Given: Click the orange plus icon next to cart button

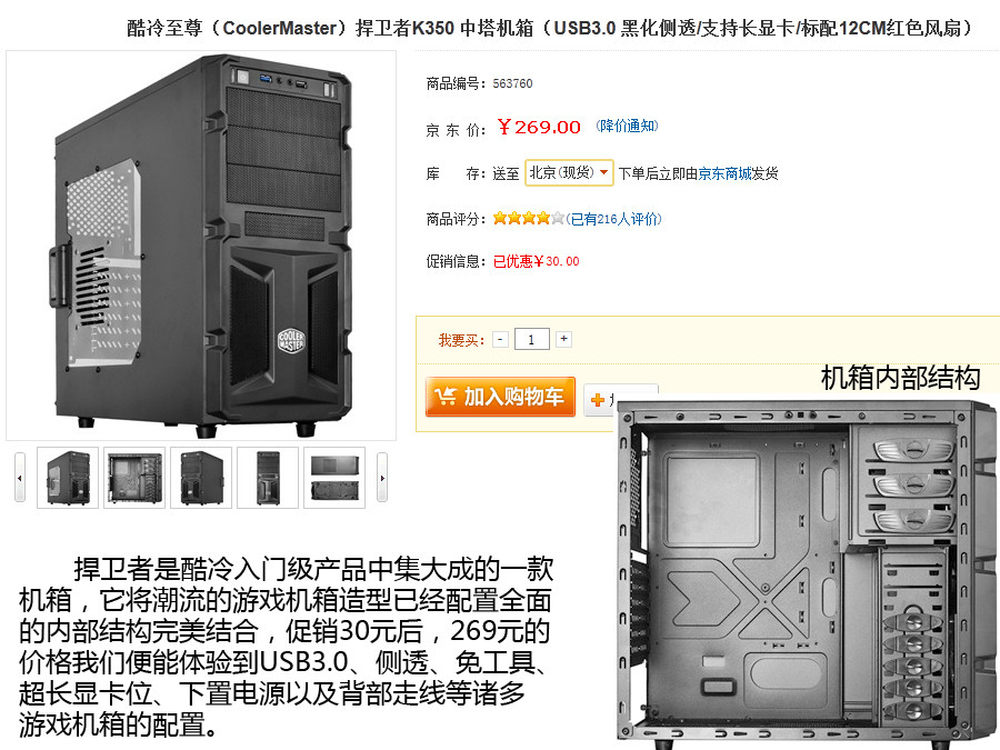Looking at the screenshot, I should point(598,400).
